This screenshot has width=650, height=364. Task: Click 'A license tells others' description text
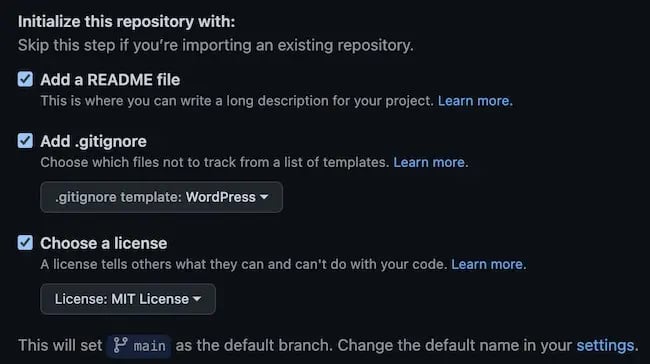click(x=244, y=264)
